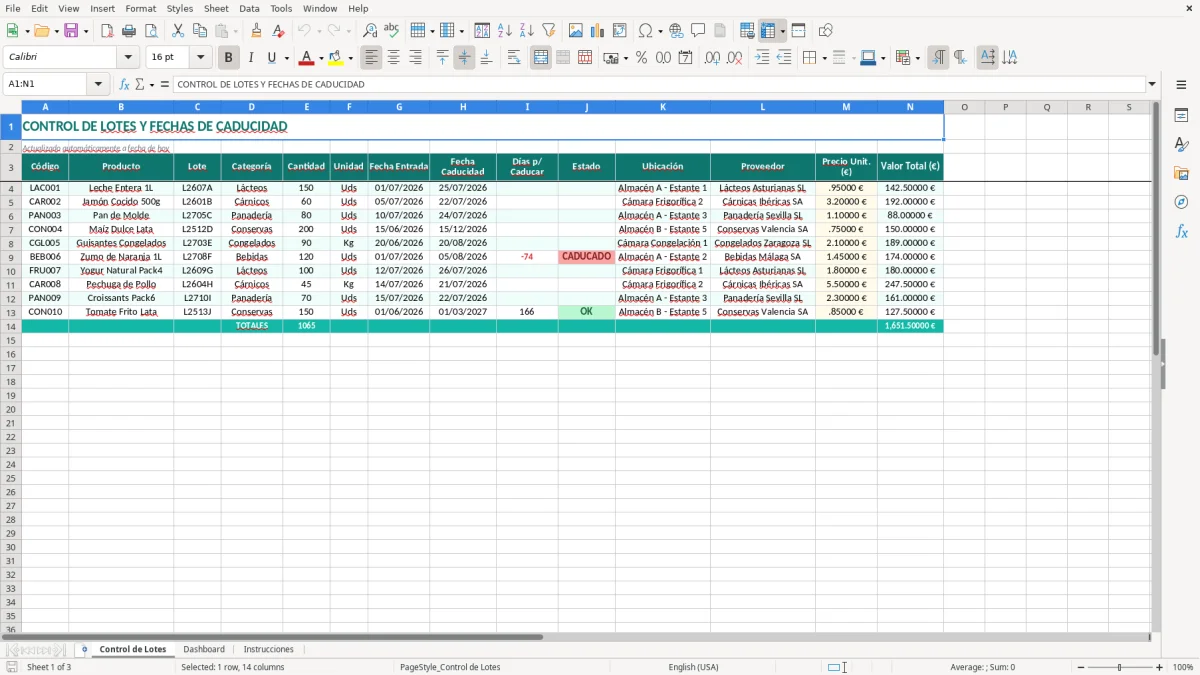Insert hyperlink icon

coord(676,31)
